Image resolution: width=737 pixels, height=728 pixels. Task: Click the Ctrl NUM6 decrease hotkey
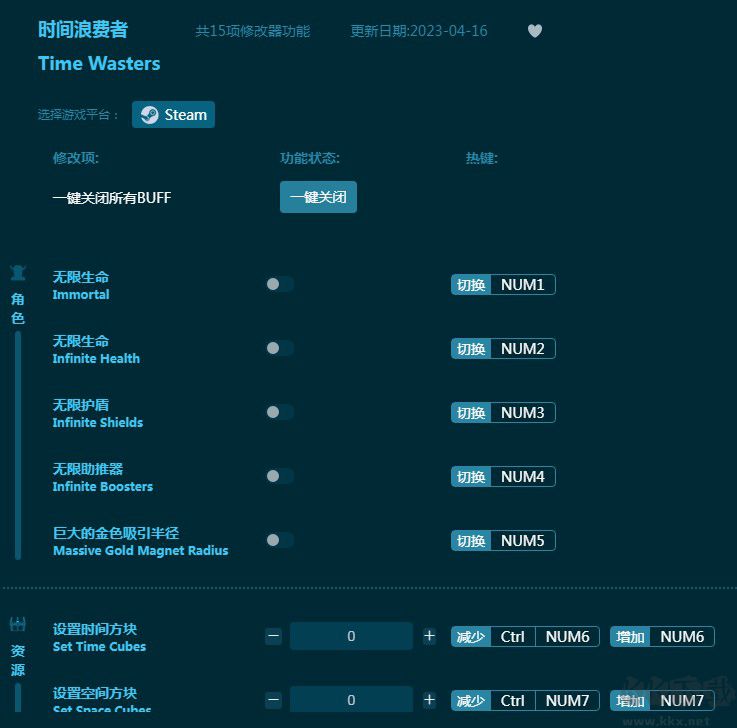pyautogui.click(x=525, y=636)
